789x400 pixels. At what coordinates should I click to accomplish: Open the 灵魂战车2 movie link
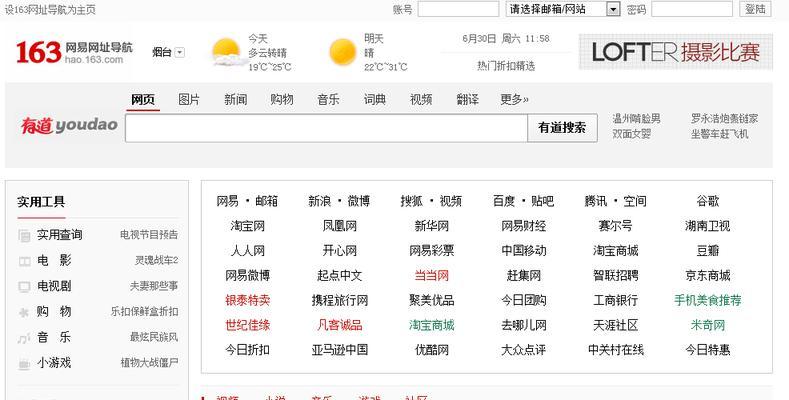[156, 260]
